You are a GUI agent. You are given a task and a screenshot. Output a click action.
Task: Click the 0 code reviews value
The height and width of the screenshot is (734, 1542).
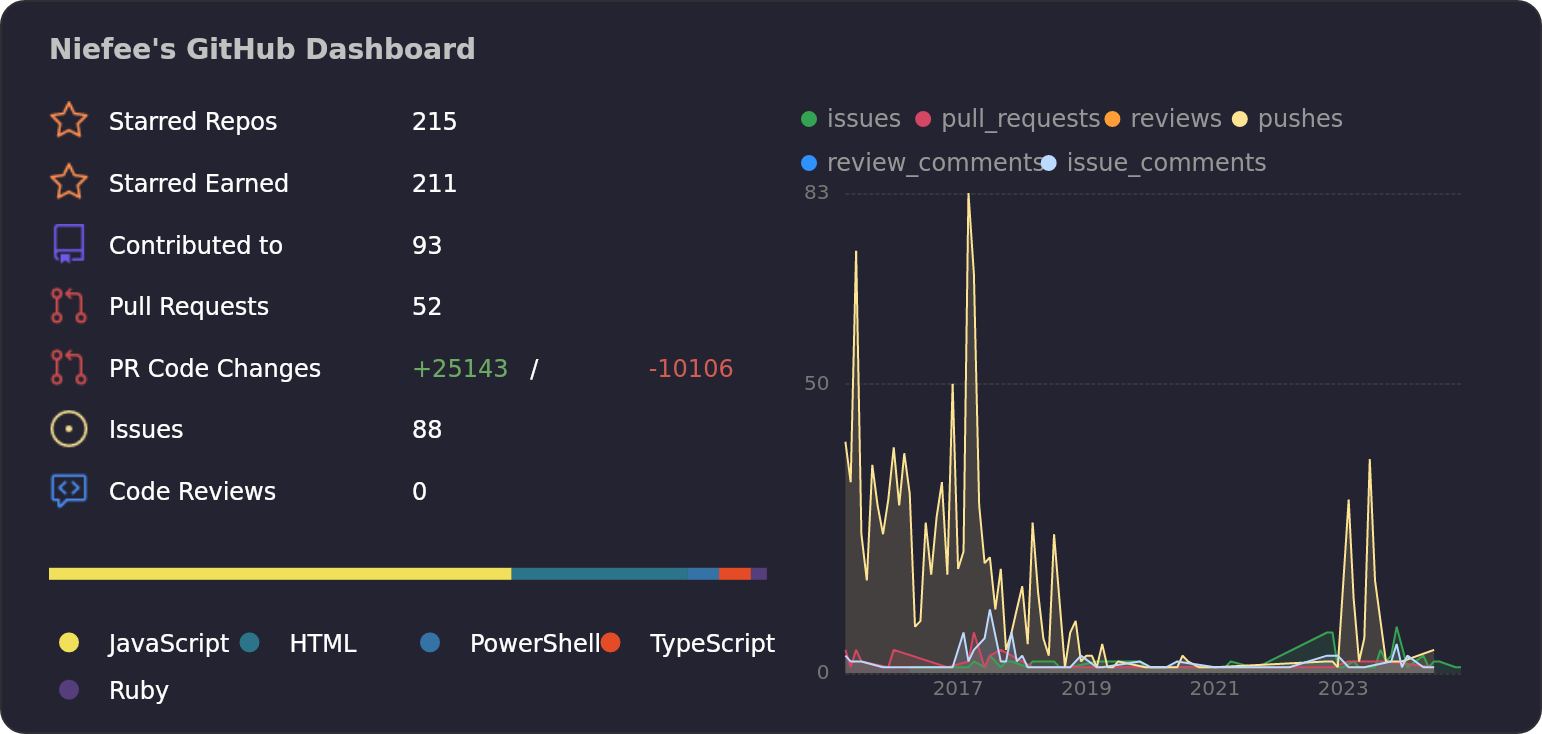point(420,492)
